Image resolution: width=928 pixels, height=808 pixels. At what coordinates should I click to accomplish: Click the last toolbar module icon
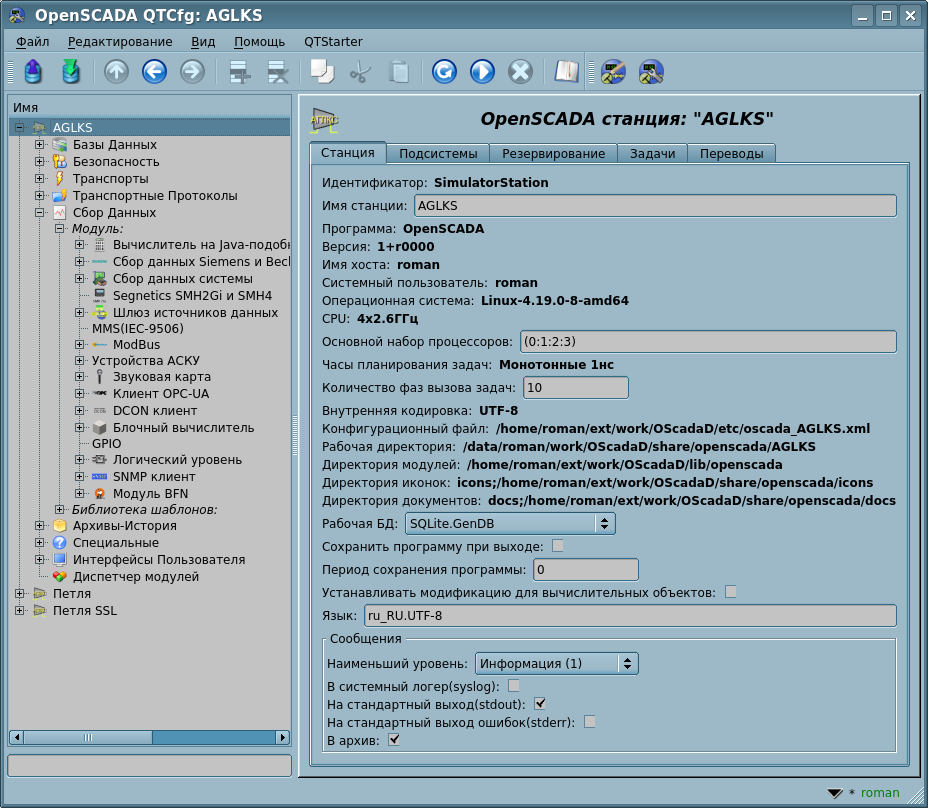pyautogui.click(x=651, y=72)
